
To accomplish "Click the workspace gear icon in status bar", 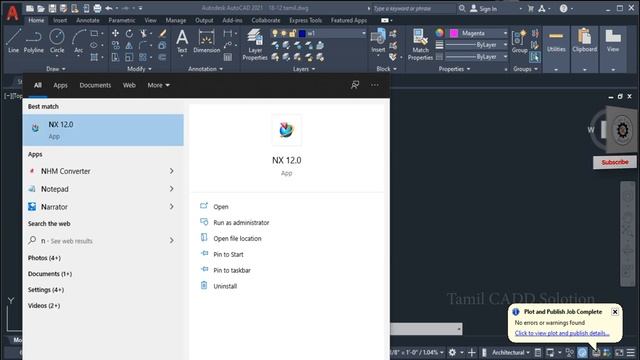I will (x=452, y=352).
